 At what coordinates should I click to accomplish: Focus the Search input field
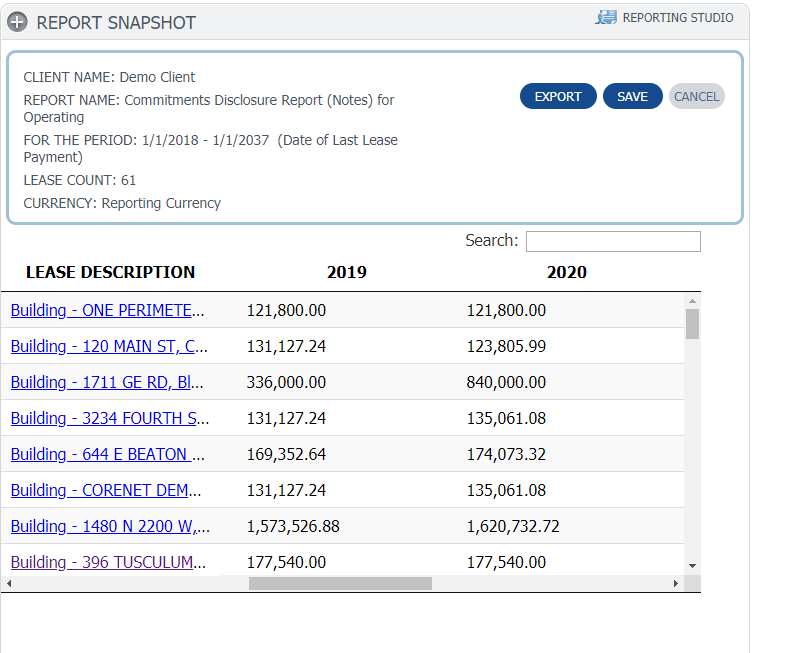[x=613, y=241]
